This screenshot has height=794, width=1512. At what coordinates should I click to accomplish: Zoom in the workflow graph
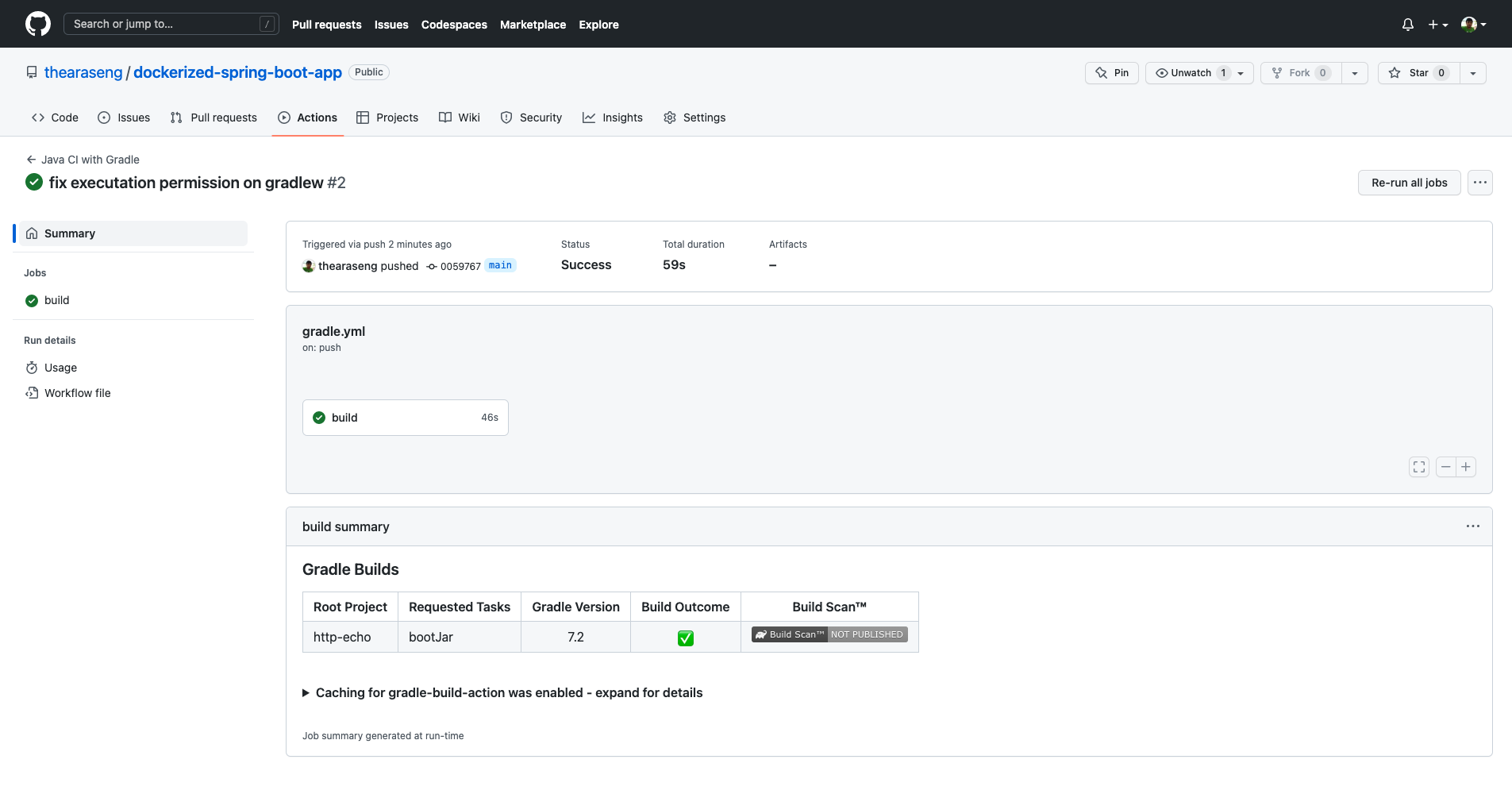[1466, 467]
